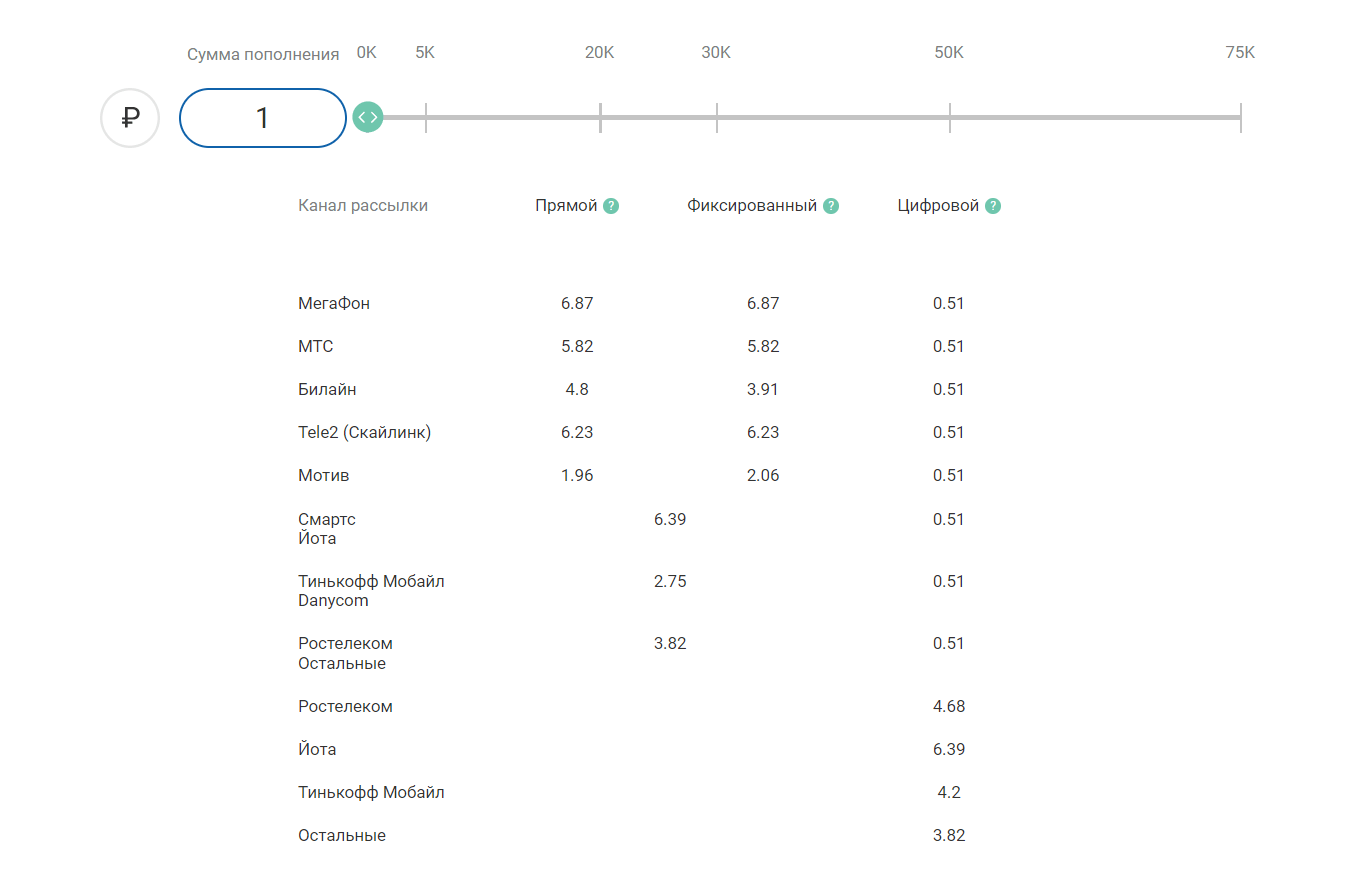This screenshot has height=881, width=1354.
Task: Select the МТС row label
Action: pos(316,346)
